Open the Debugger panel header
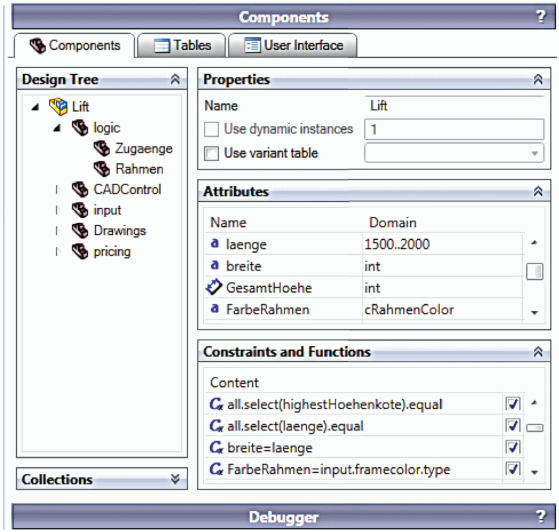Image resolution: width=559 pixels, height=532 pixels. (283, 517)
